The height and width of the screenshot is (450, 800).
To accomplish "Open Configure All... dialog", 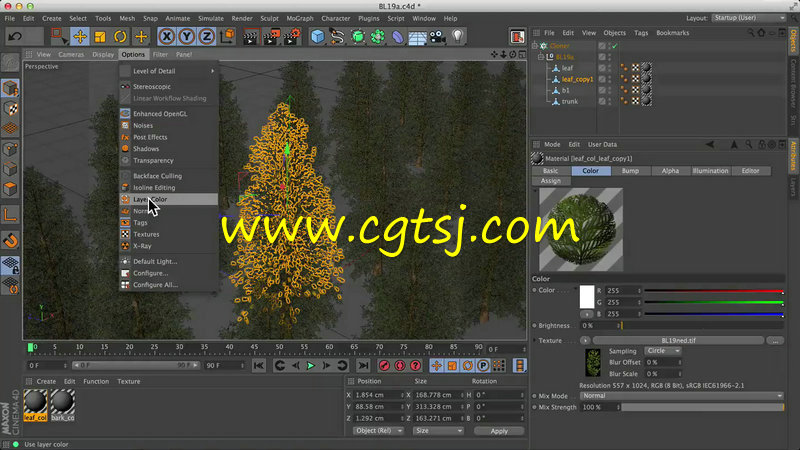I will point(168,285).
